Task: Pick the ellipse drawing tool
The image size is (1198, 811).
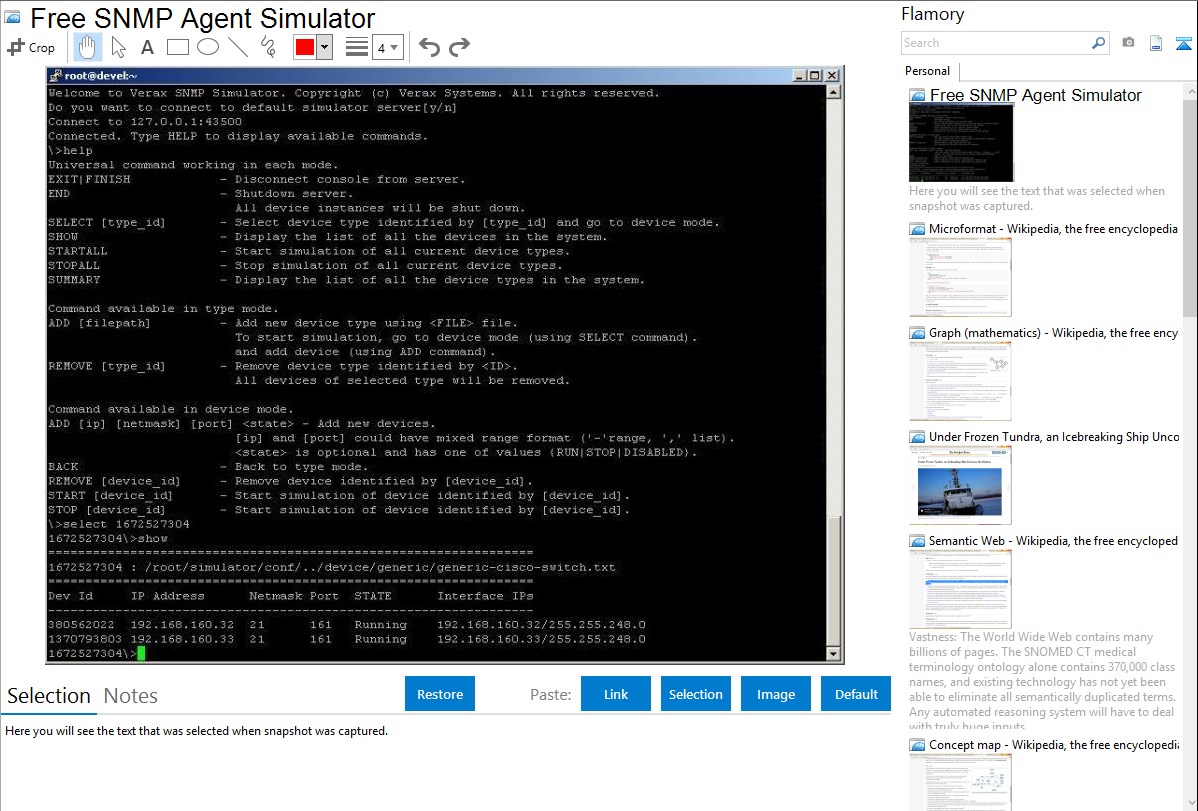Action: point(208,47)
